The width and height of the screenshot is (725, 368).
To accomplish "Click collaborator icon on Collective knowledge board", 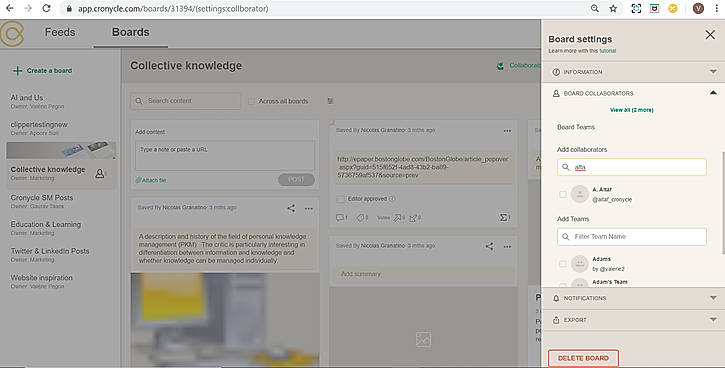I will [x=100, y=174].
